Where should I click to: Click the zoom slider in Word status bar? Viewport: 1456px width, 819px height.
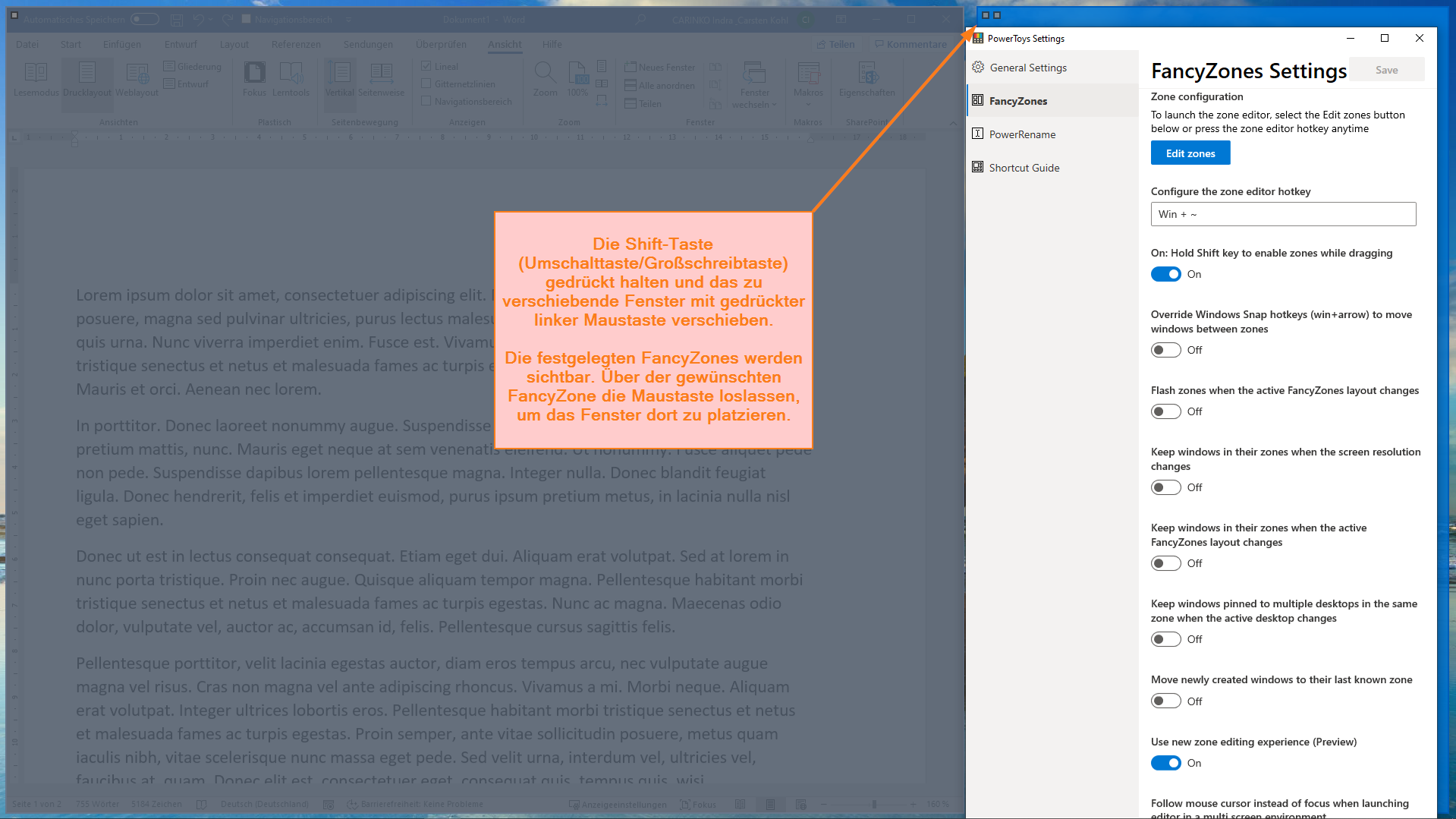click(x=874, y=804)
